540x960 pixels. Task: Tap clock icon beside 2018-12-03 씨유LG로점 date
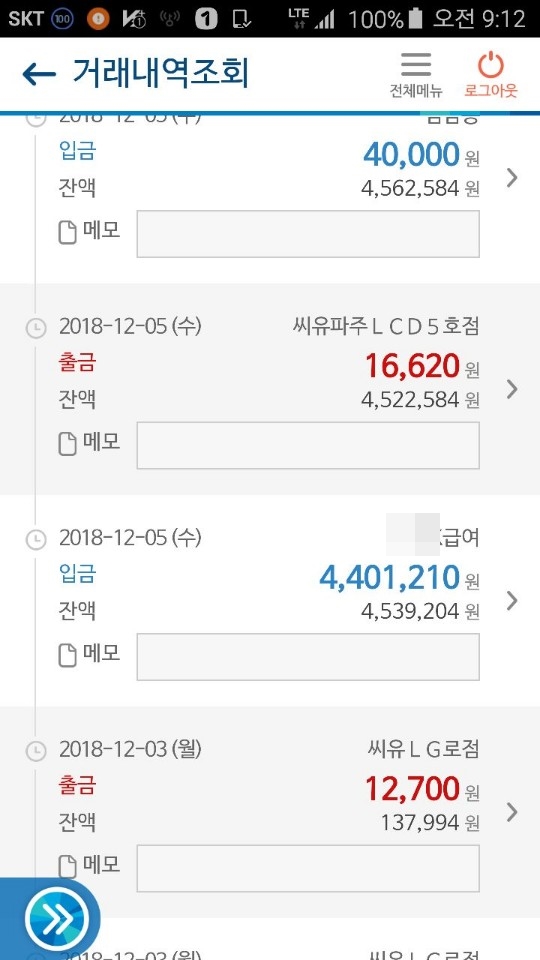[x=36, y=751]
